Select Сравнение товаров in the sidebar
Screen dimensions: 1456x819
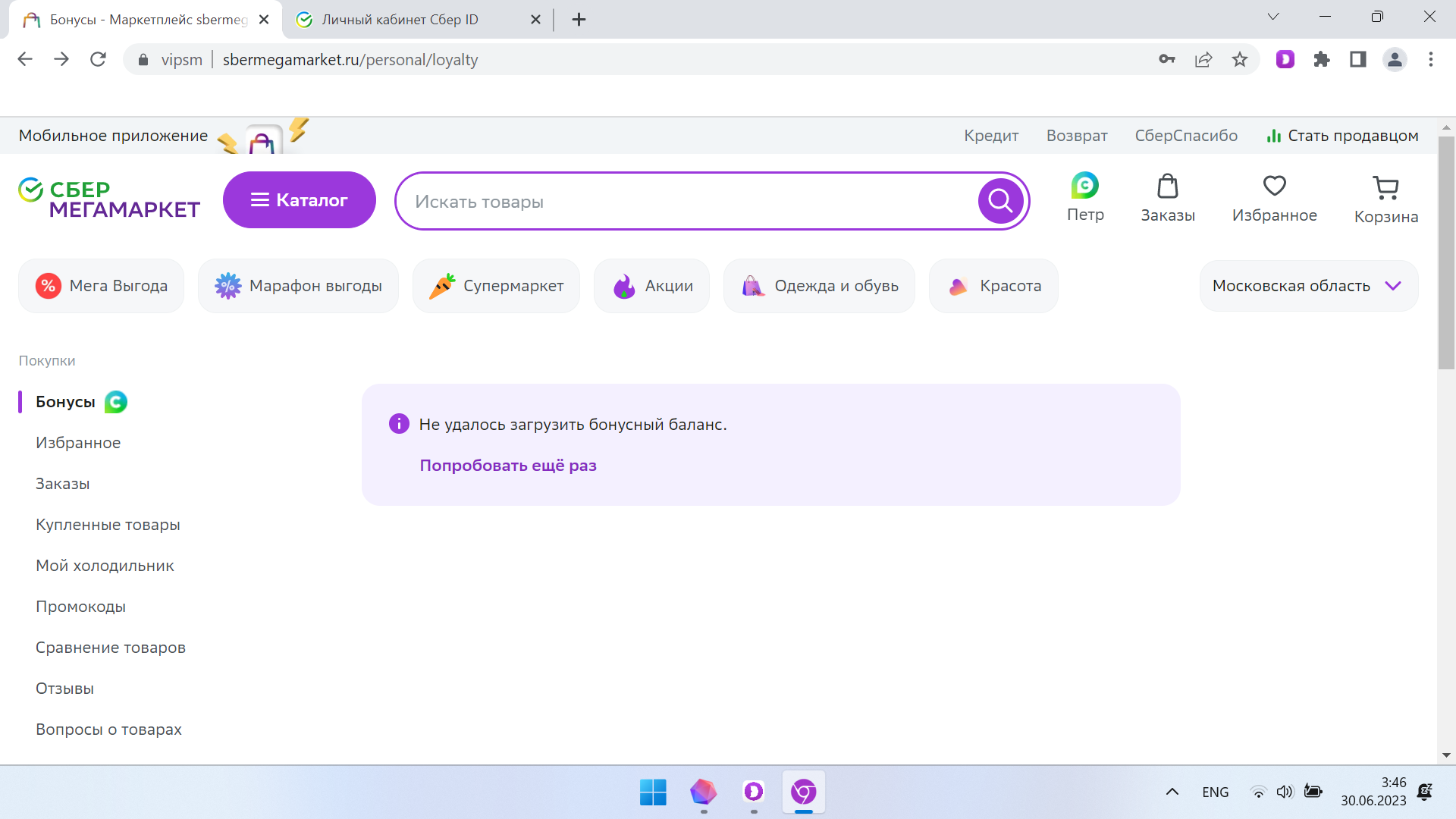click(111, 648)
